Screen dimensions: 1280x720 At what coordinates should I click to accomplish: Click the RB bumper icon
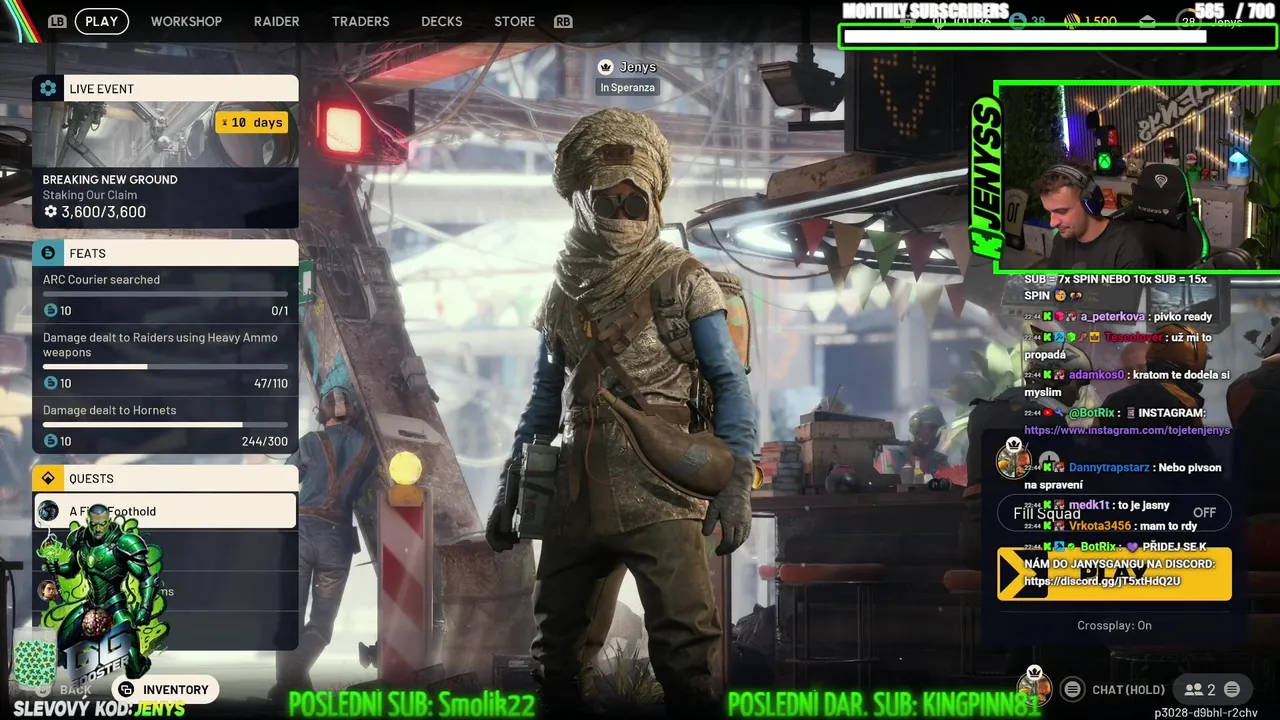coord(563,21)
